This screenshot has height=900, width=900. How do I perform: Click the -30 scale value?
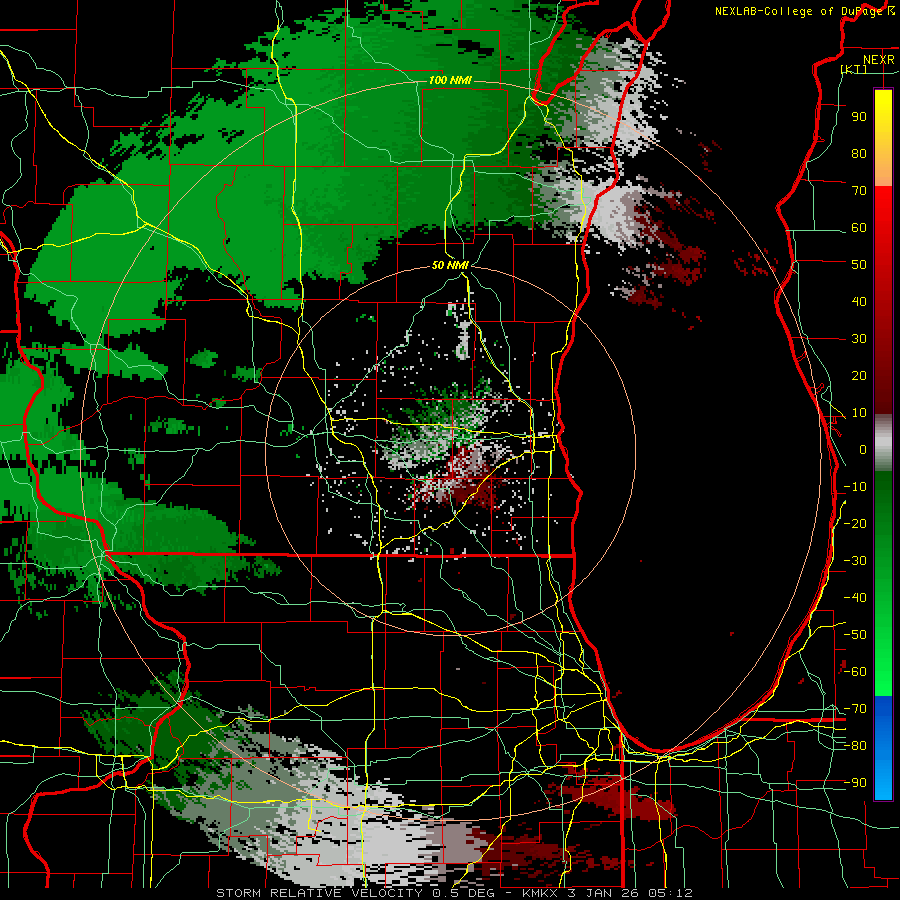tap(855, 561)
